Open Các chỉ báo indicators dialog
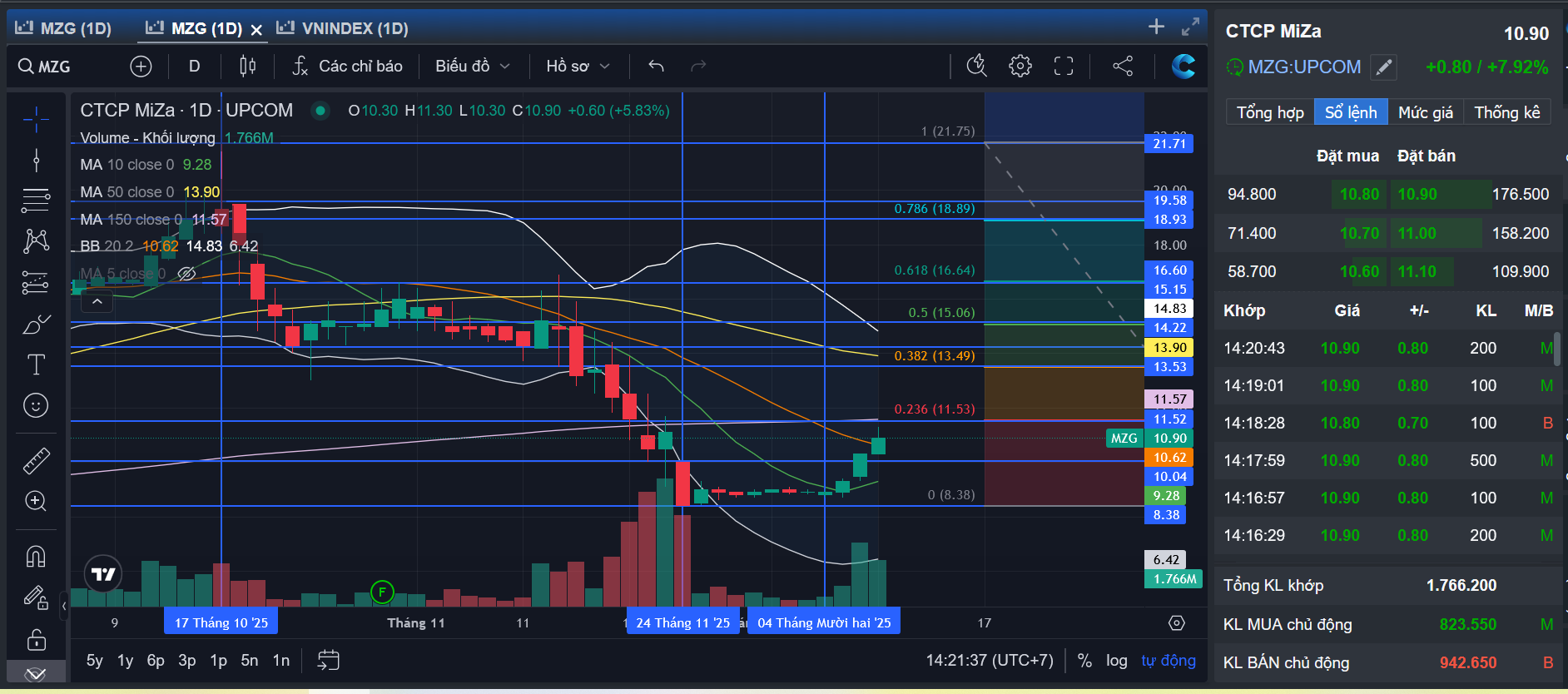 click(347, 67)
